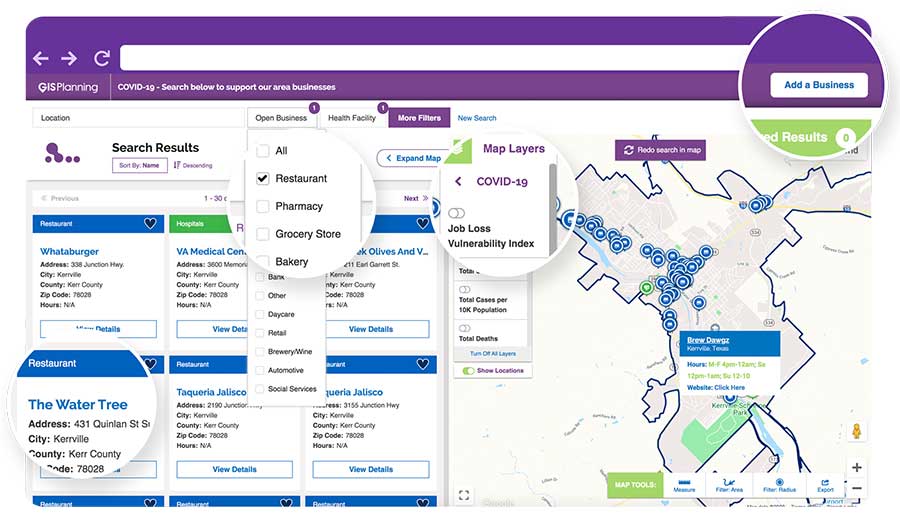View Details for left Taqueria Jalisco card
Screen dimensions: 900x528
tap(234, 469)
